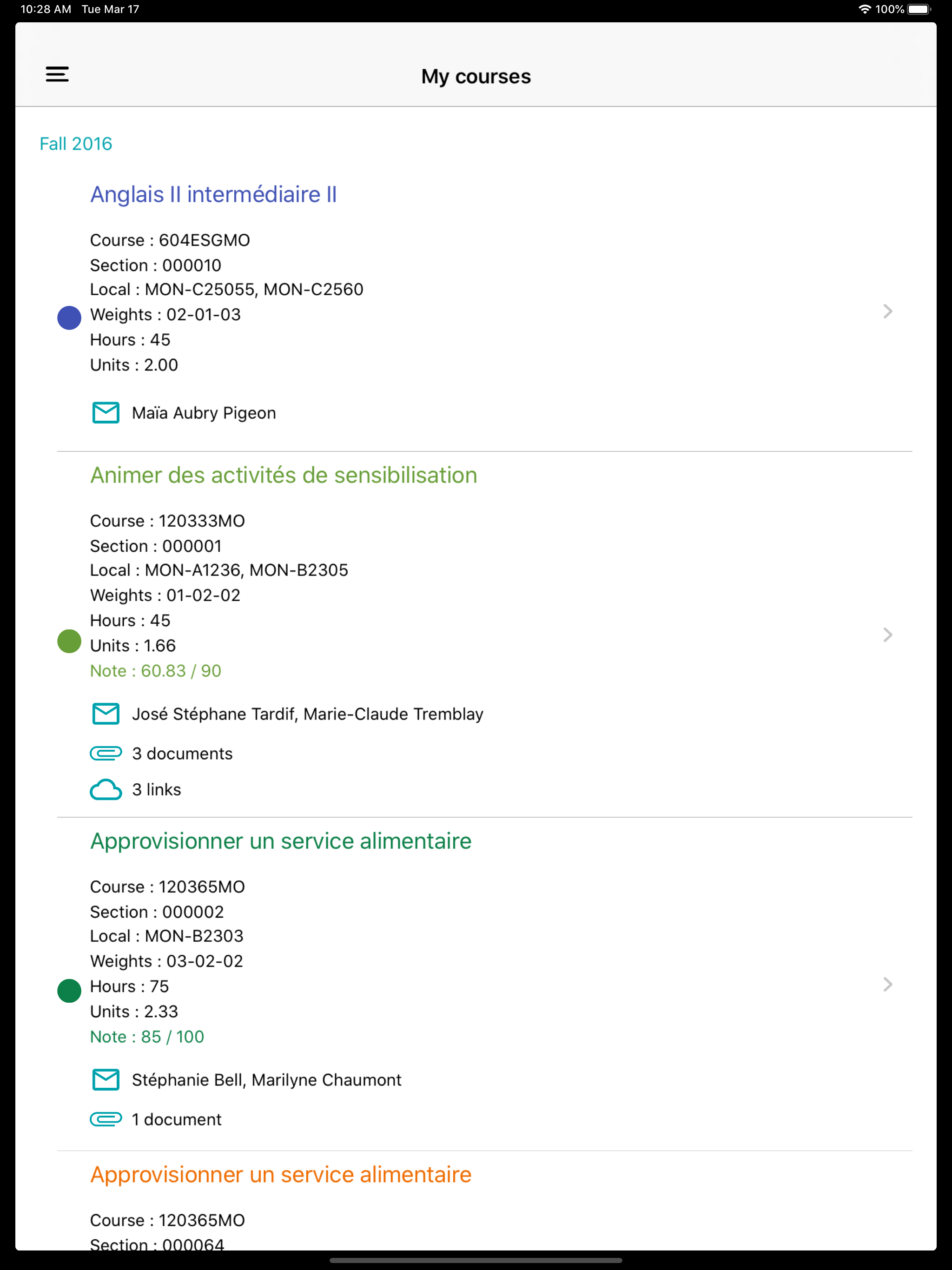
Task: Tap the dark green dot for Approvisionner
Action: (69, 991)
